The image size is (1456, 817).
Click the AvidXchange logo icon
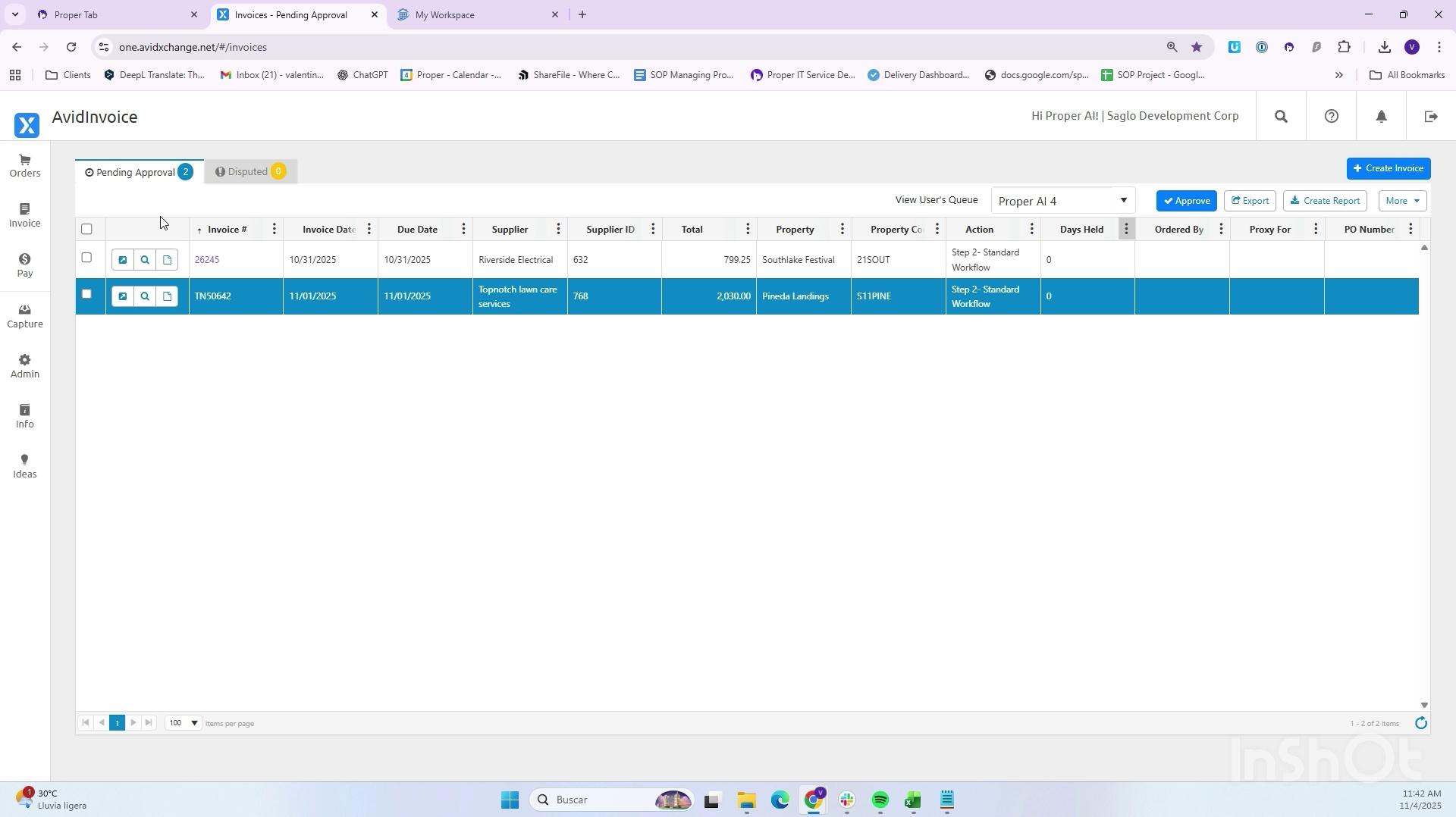point(27,125)
